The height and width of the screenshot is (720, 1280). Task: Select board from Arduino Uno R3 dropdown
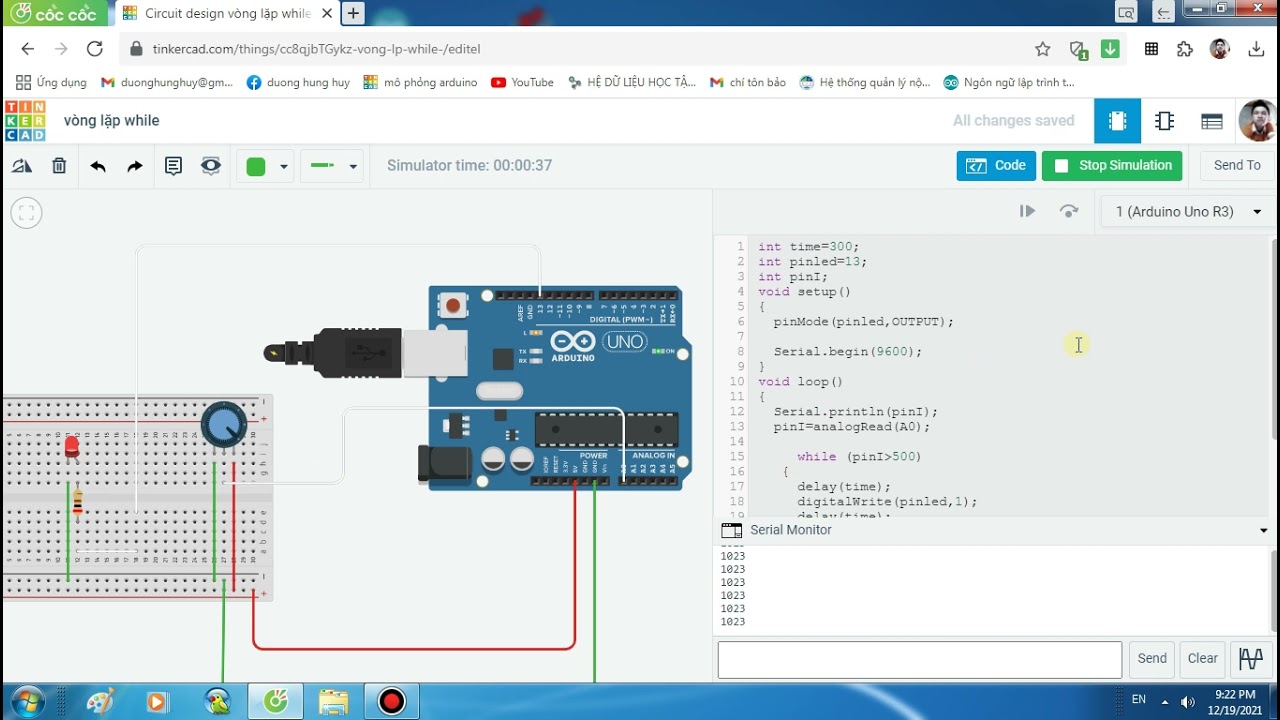tap(1188, 211)
